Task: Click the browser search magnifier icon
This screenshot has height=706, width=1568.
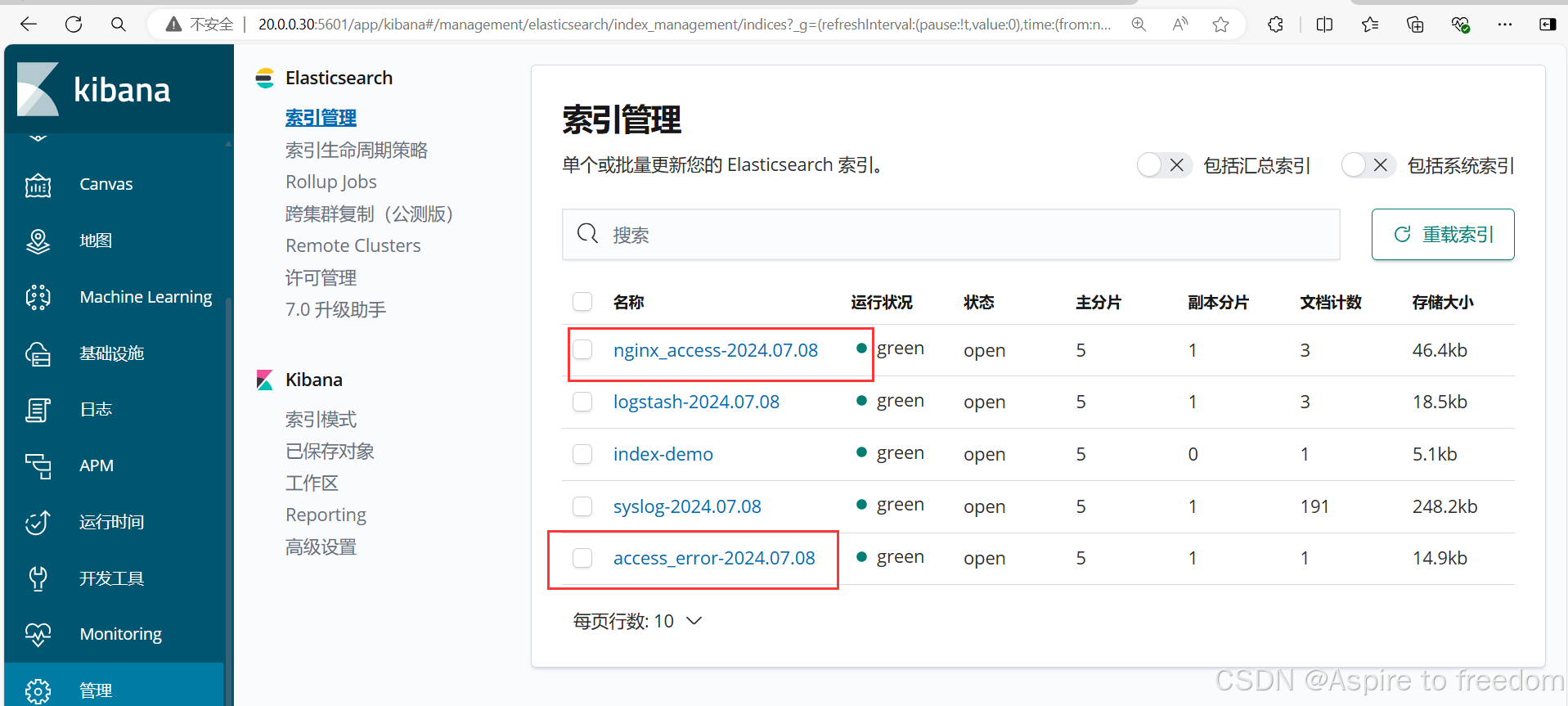Action: tap(119, 25)
